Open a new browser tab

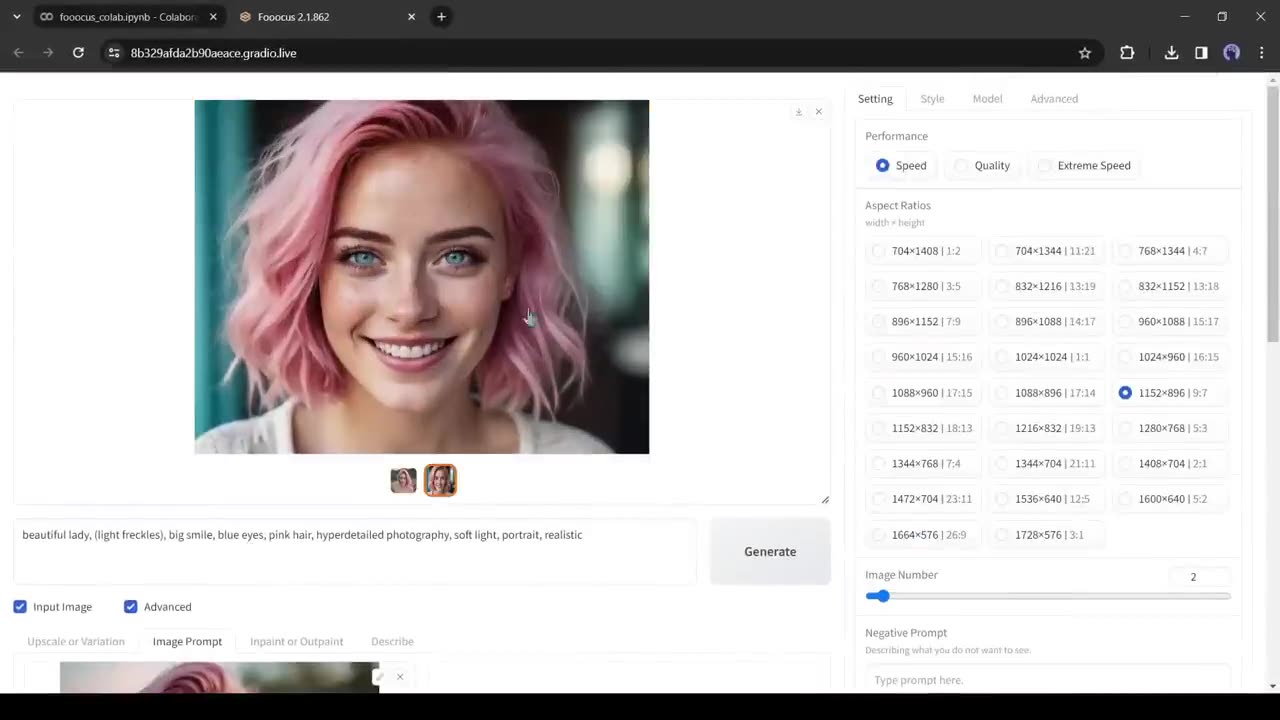tap(441, 17)
